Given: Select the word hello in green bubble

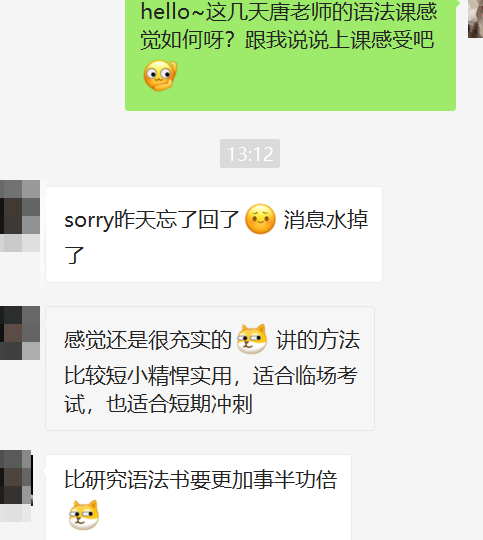Looking at the screenshot, I should [x=165, y=11].
